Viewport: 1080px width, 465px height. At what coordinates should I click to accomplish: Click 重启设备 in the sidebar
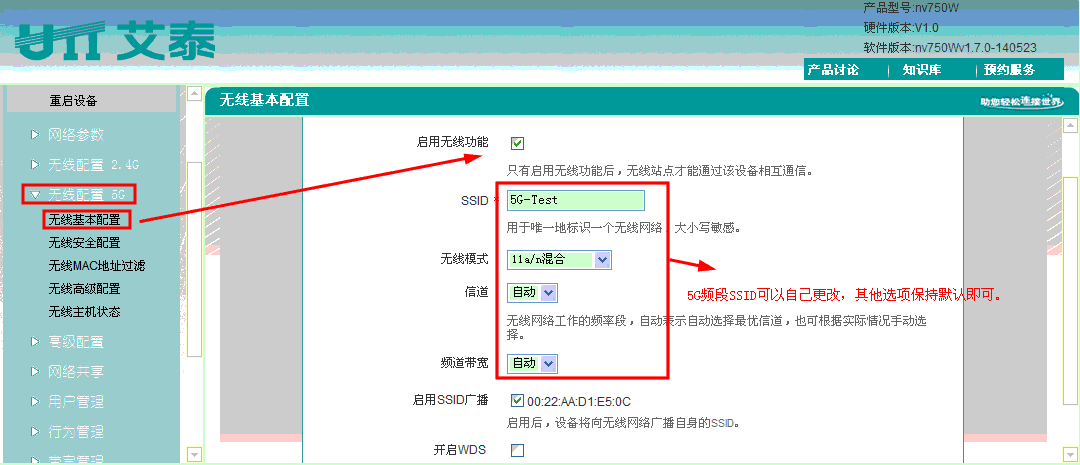[74, 101]
